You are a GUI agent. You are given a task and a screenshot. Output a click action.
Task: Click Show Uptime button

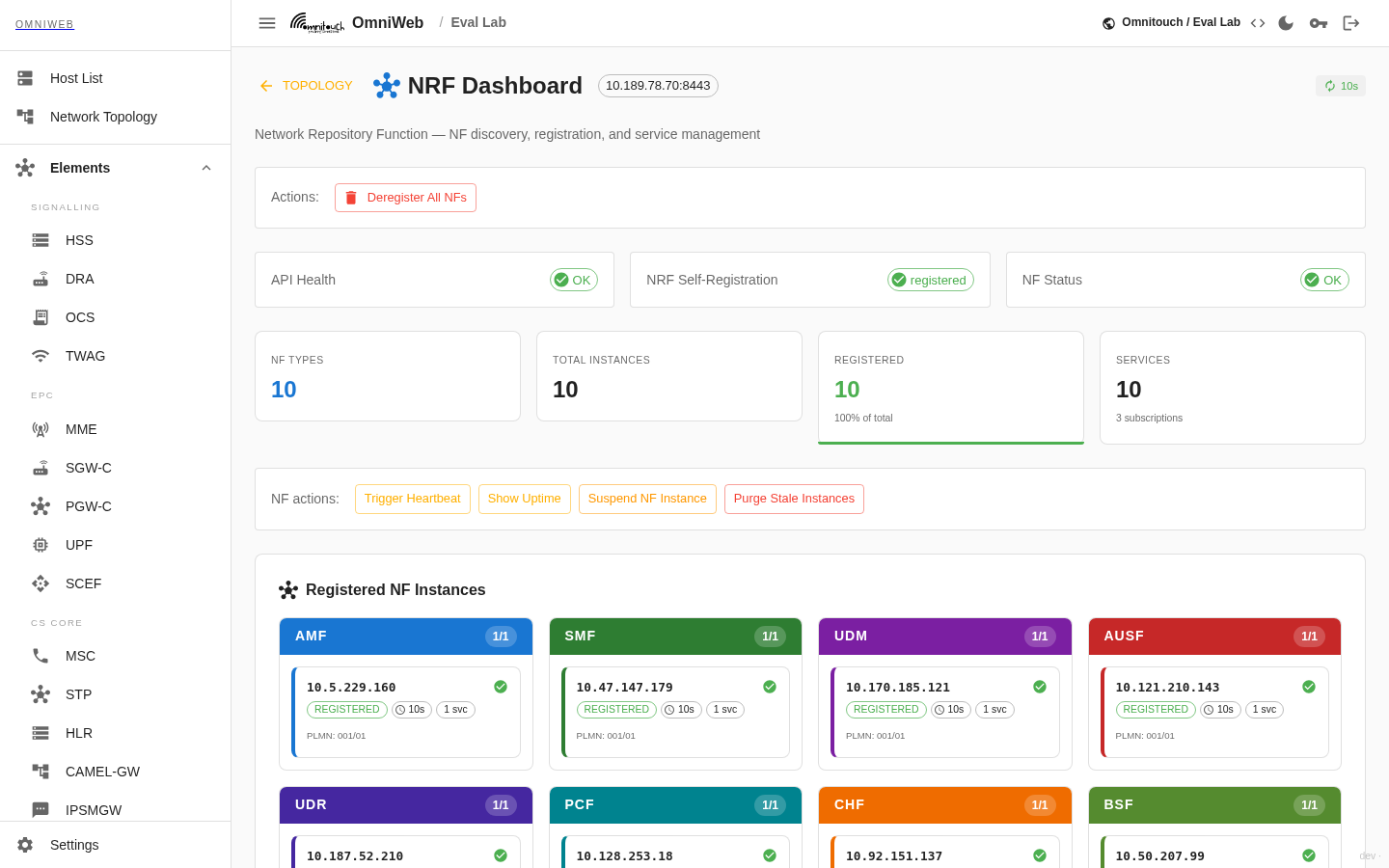pos(525,499)
